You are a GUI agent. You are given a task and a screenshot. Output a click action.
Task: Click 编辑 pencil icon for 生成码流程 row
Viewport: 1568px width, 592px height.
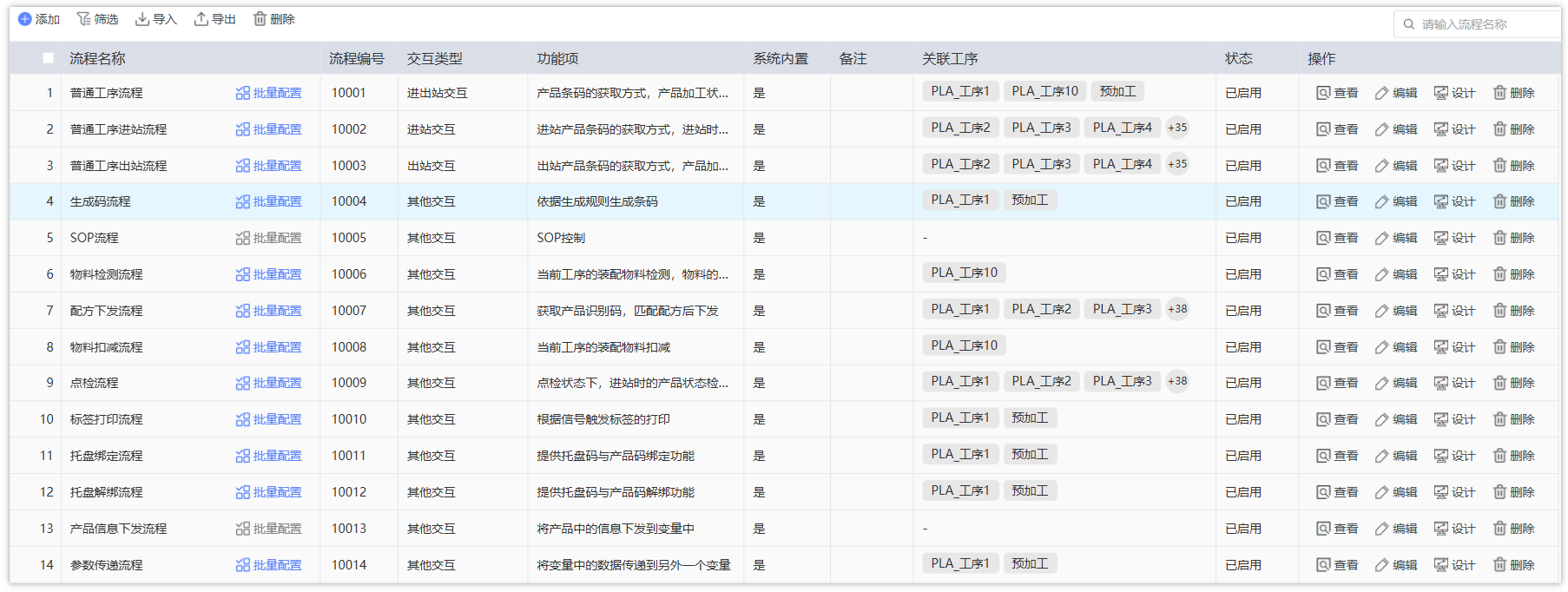(x=1381, y=201)
